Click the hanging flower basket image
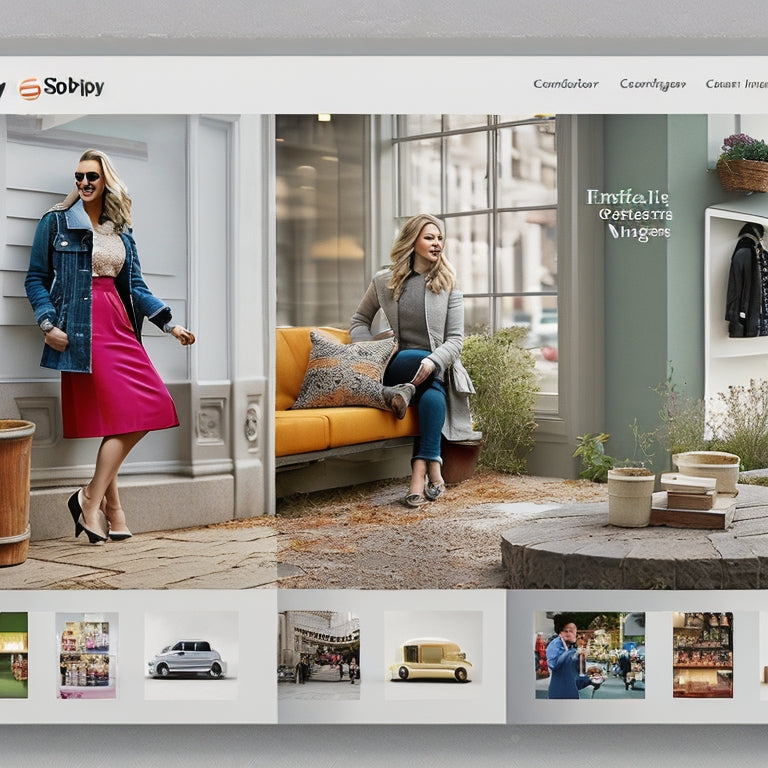The height and width of the screenshot is (768, 768). click(x=743, y=164)
